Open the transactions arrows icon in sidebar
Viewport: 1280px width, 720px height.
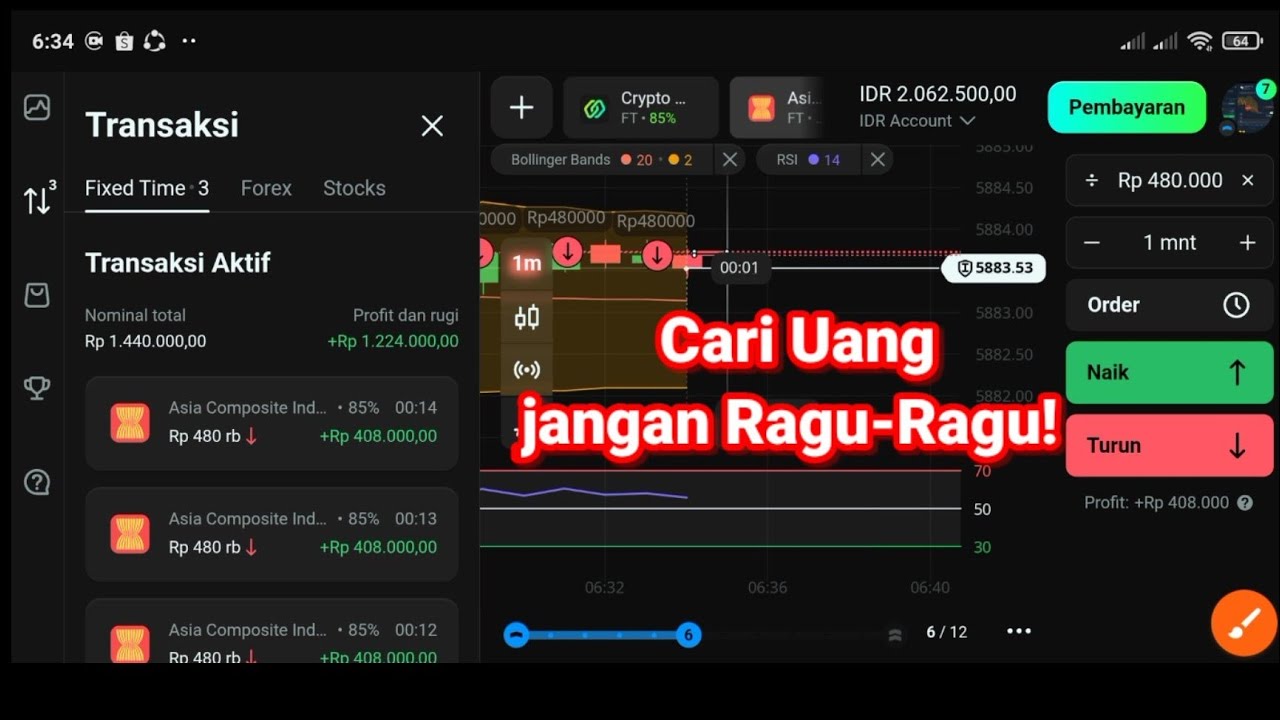pyautogui.click(x=39, y=199)
